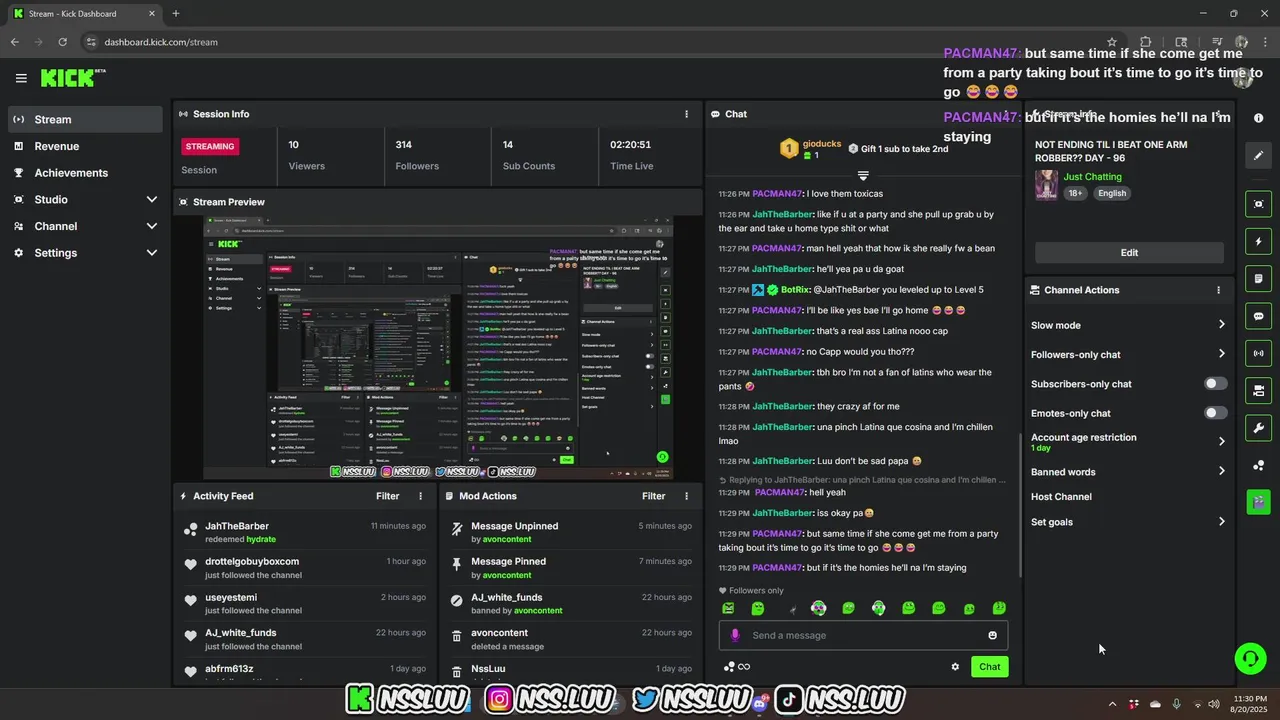Image resolution: width=1280 pixels, height=720 pixels.
Task: Open chat settings gear icon
Action: 955,667
